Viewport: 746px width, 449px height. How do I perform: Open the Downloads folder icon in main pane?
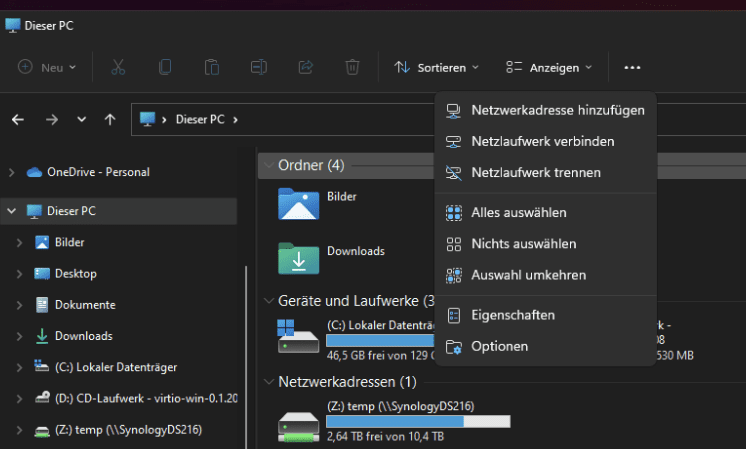[x=298, y=258]
